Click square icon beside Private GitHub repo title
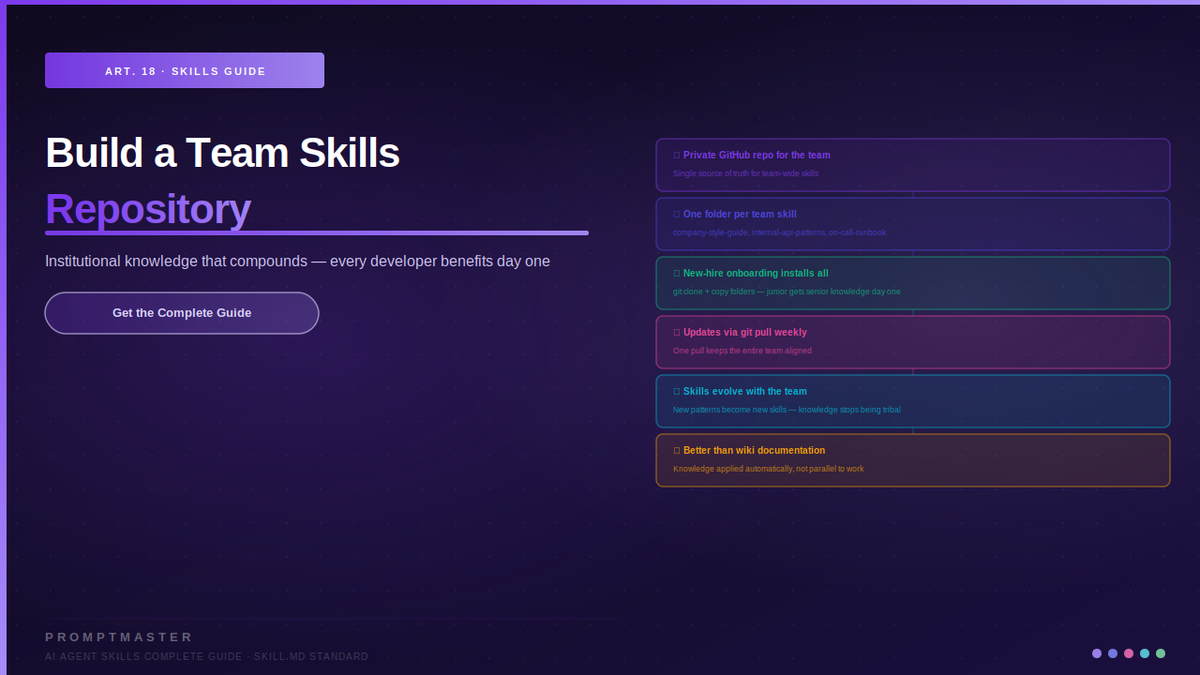Screen dimensions: 1200x675 tap(676, 155)
